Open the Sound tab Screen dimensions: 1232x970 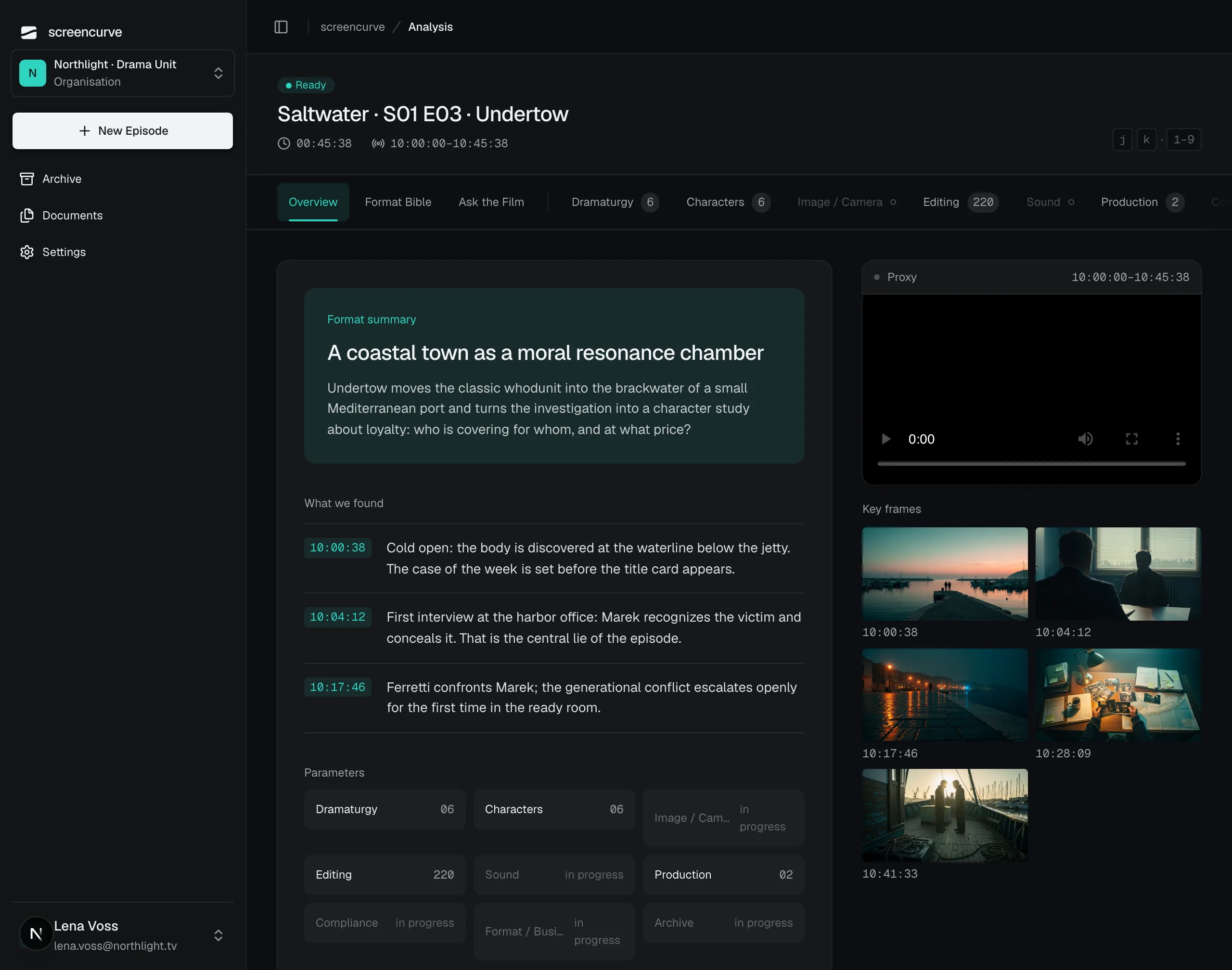(1050, 202)
